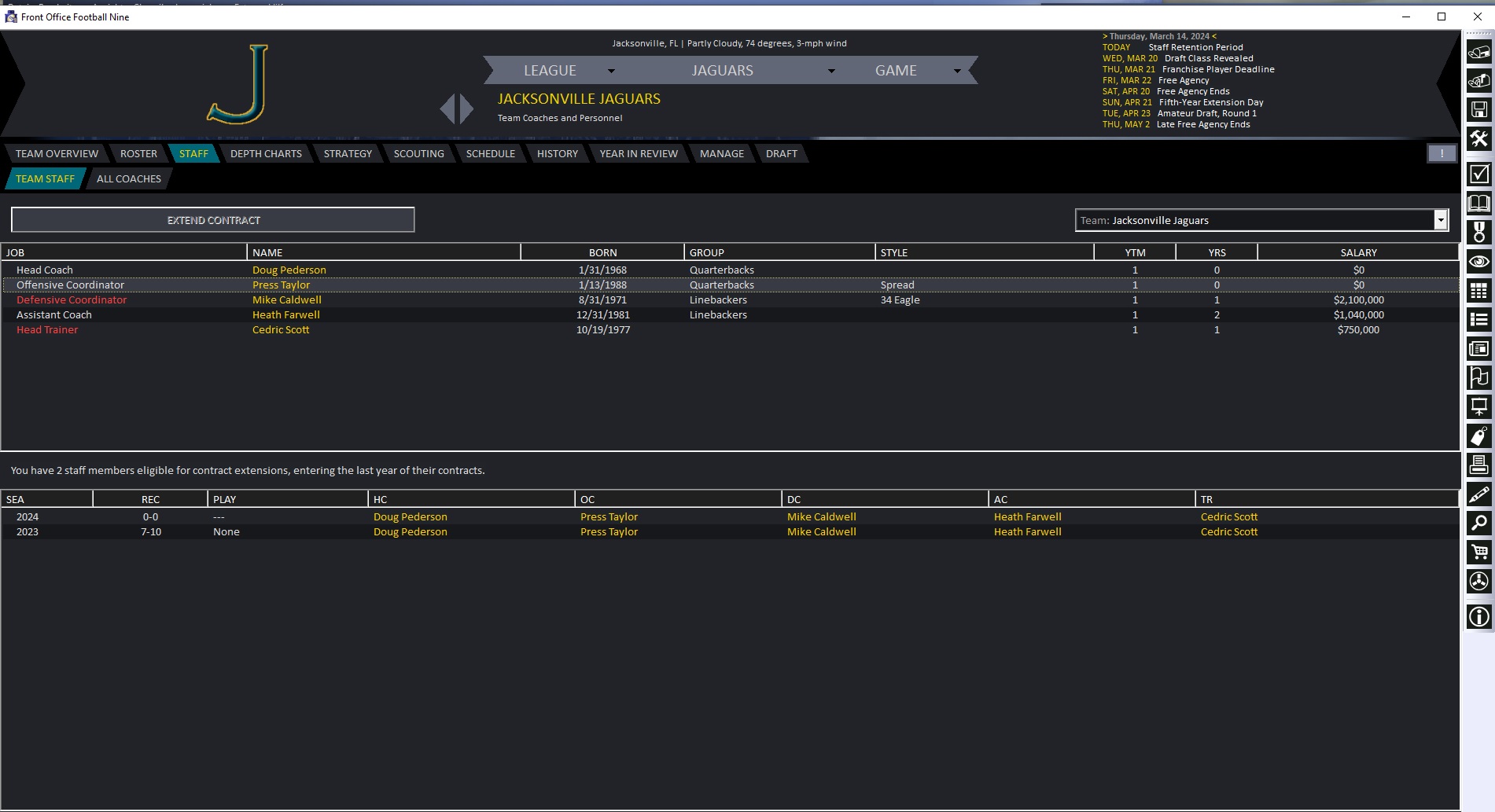Click the presentation board icon
1495x812 pixels.
coord(1478,406)
